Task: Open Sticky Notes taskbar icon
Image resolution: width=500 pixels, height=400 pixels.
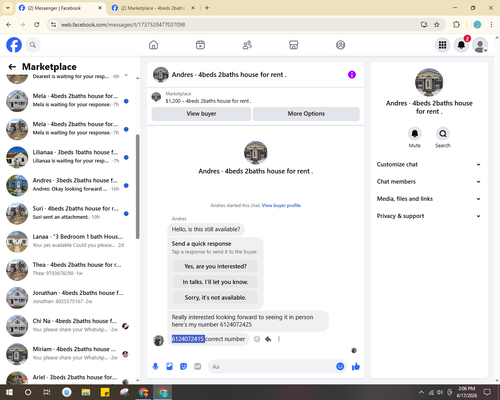Action: 105,392
